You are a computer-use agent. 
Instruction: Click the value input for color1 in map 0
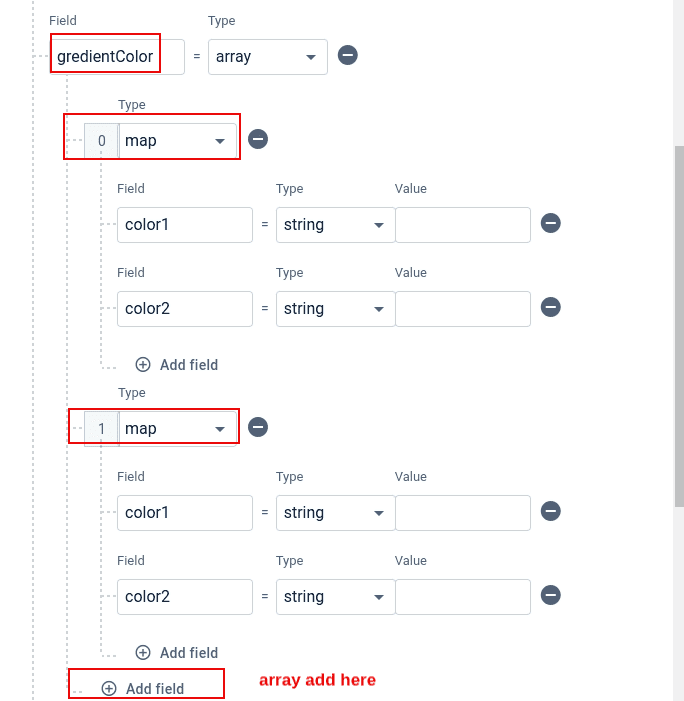click(x=463, y=225)
